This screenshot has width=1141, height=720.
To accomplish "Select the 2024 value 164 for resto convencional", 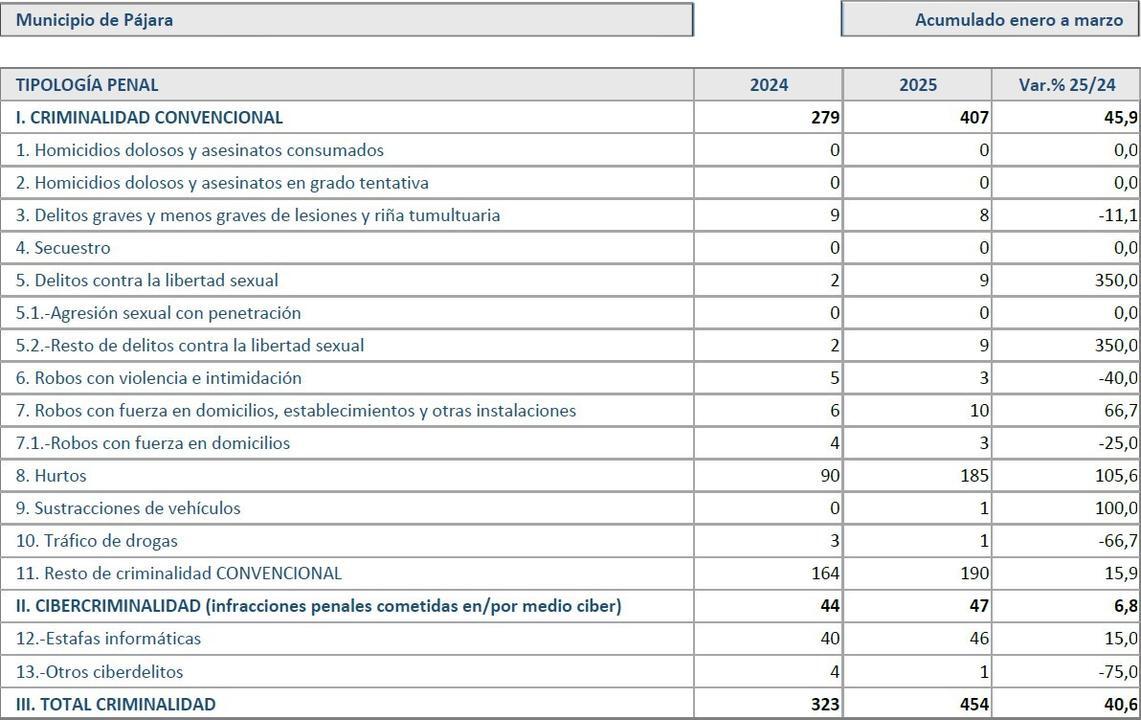I will tap(824, 574).
